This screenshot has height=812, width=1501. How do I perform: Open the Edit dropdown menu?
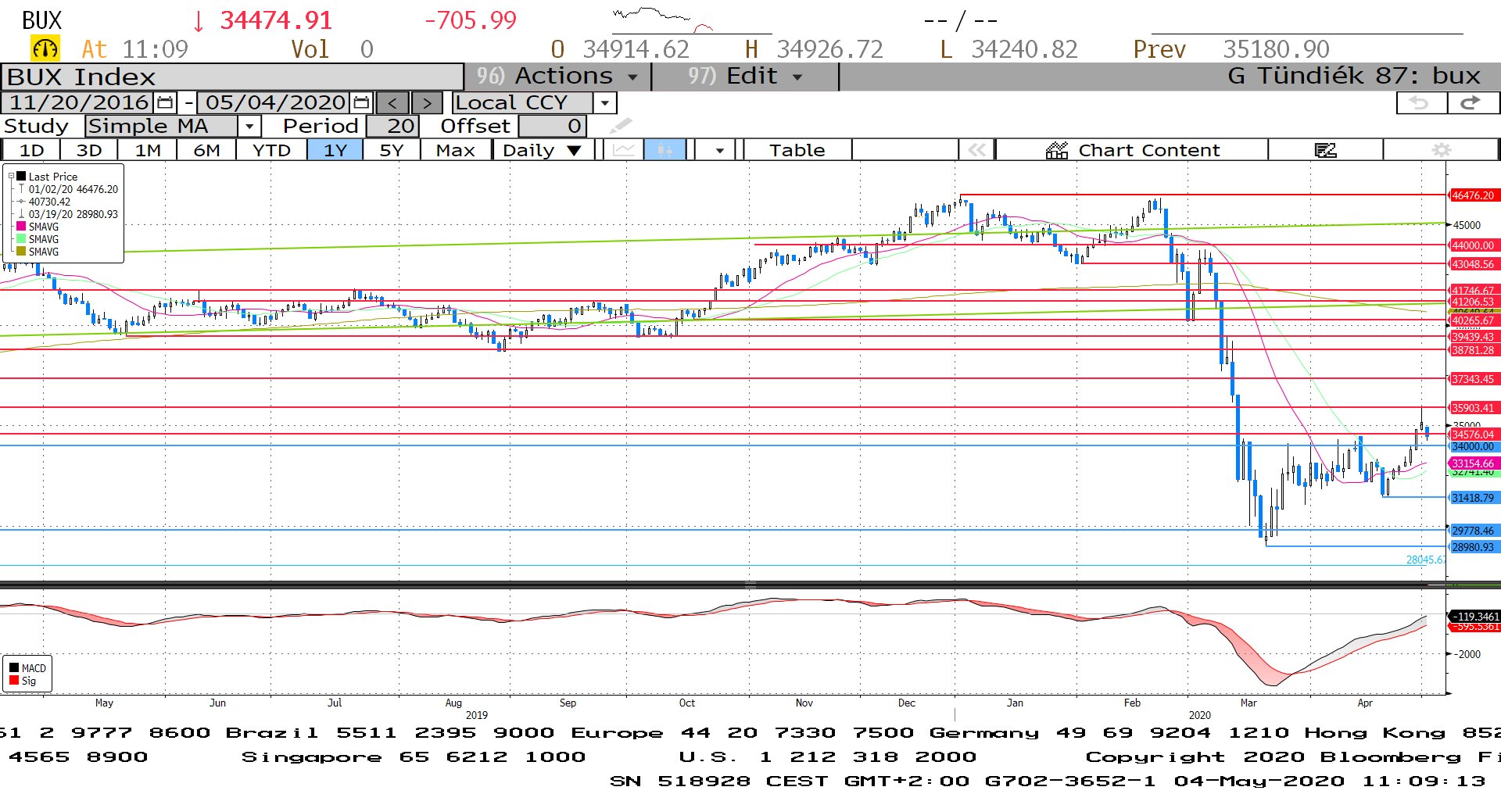tap(744, 77)
